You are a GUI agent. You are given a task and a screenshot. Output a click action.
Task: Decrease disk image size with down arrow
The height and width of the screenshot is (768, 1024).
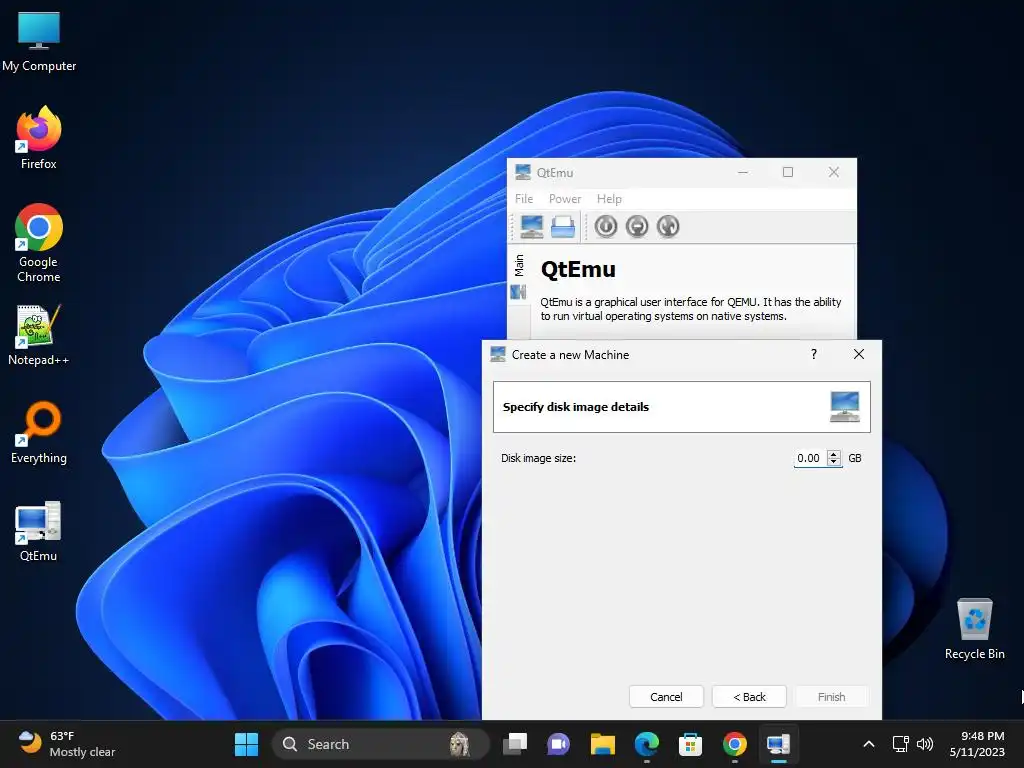pos(834,462)
